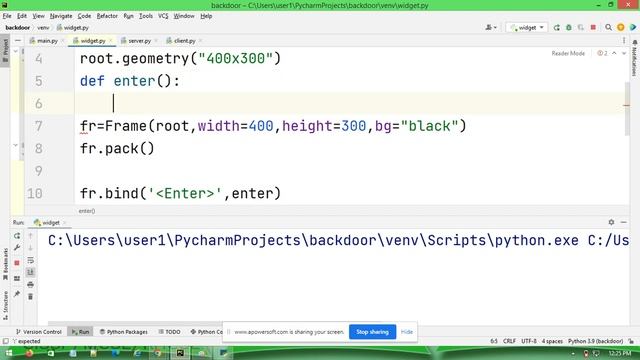Toggle read-only lock icon in status bar

pos(631,341)
